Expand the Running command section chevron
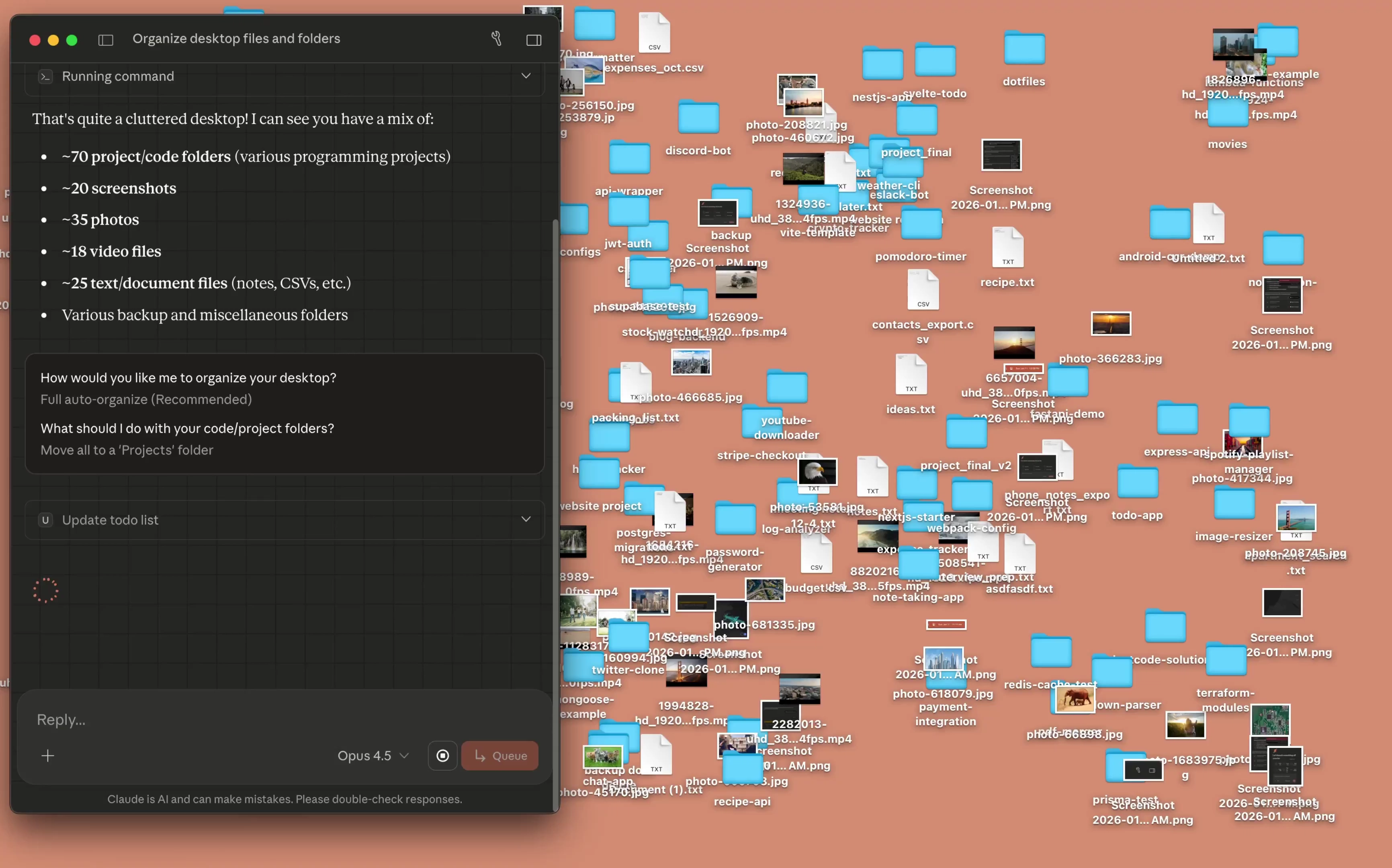Screen dimensions: 1392x868 point(525,76)
